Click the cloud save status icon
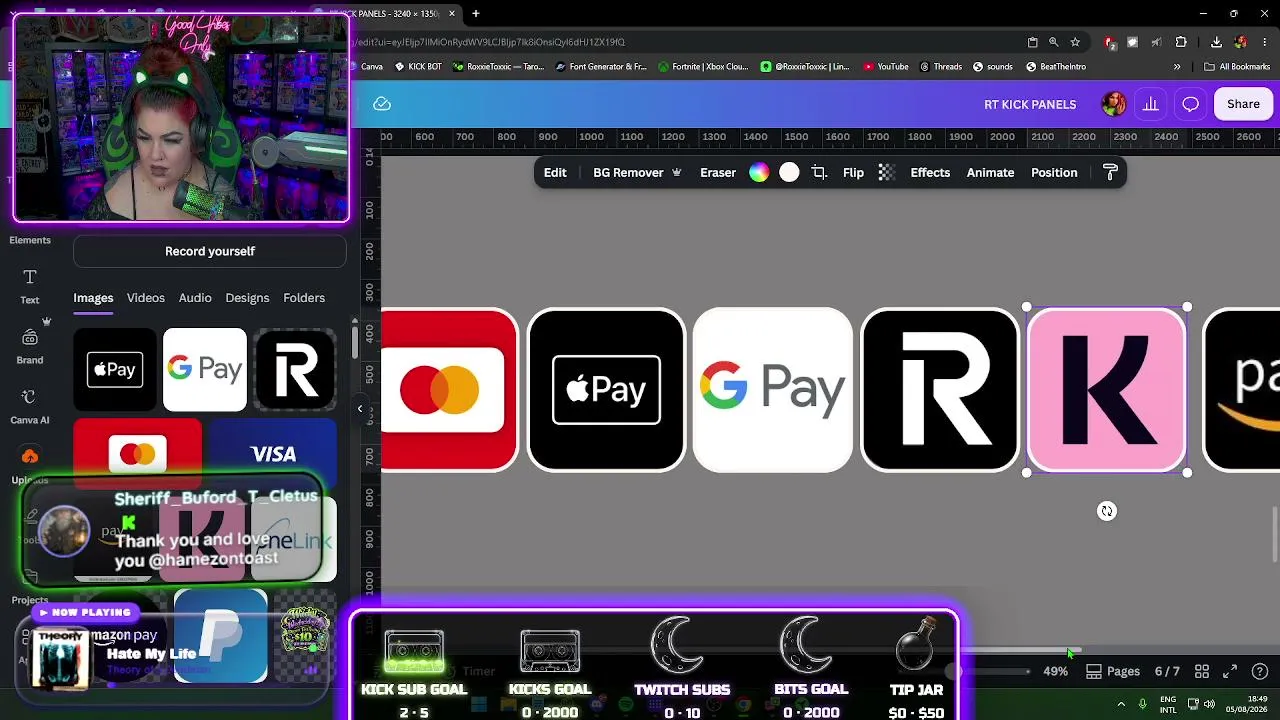The image size is (1280, 720). coord(381,104)
